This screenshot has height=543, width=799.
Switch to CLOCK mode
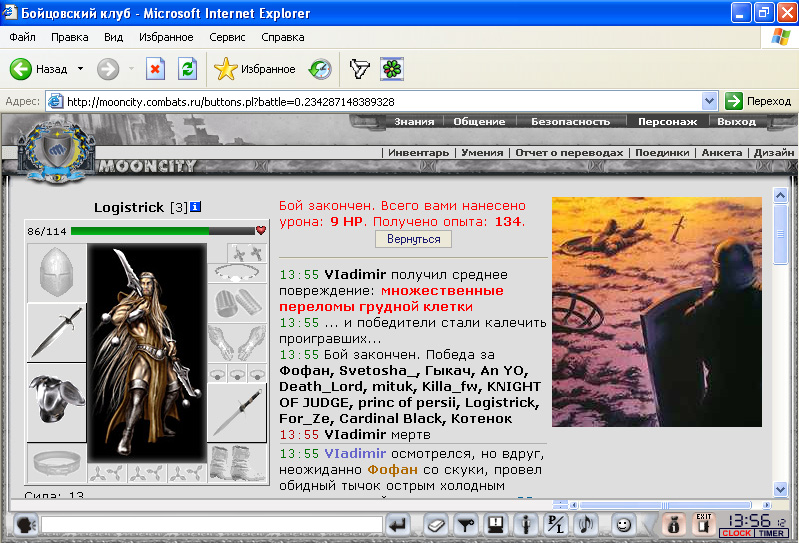(736, 533)
